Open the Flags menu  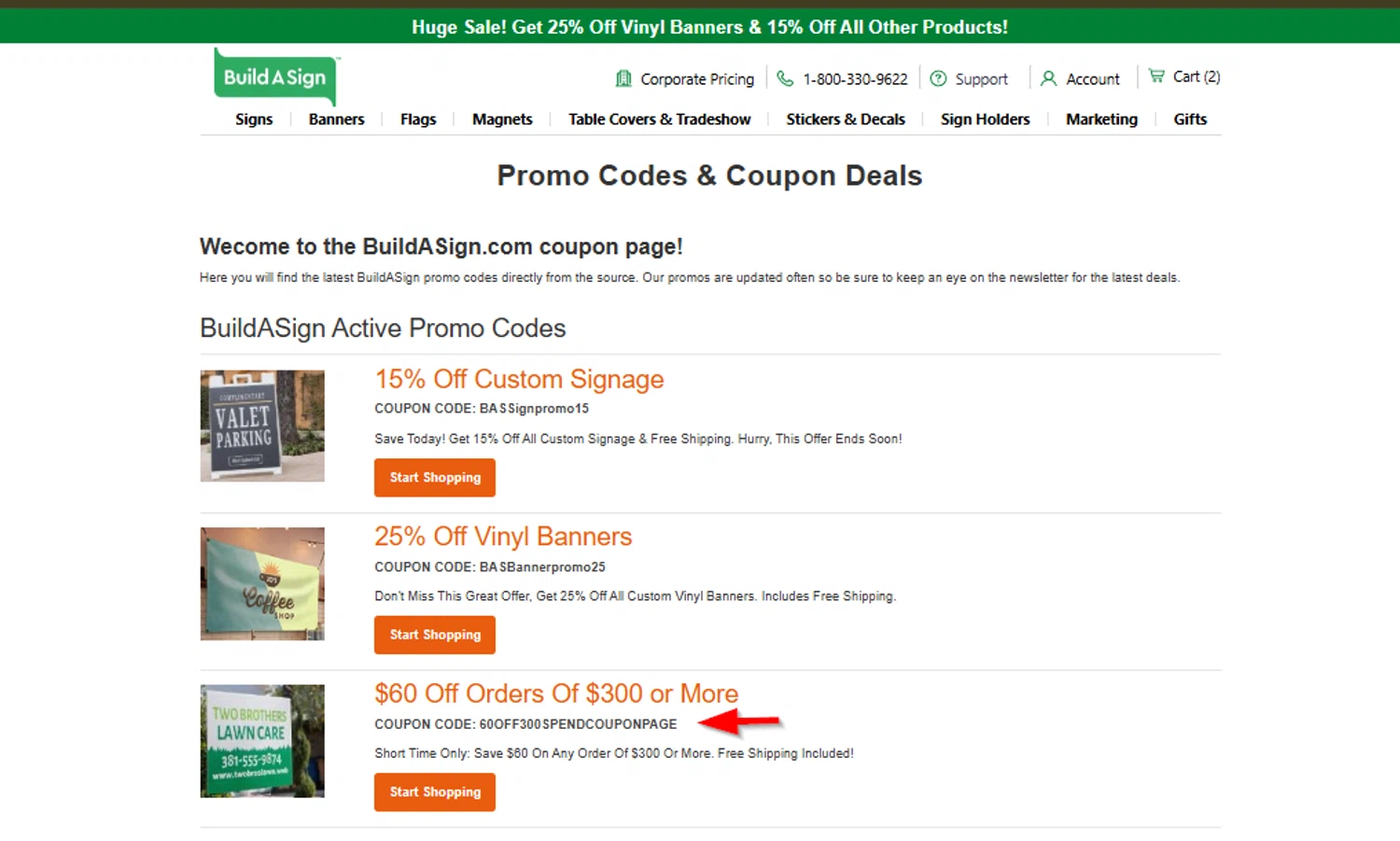click(418, 119)
